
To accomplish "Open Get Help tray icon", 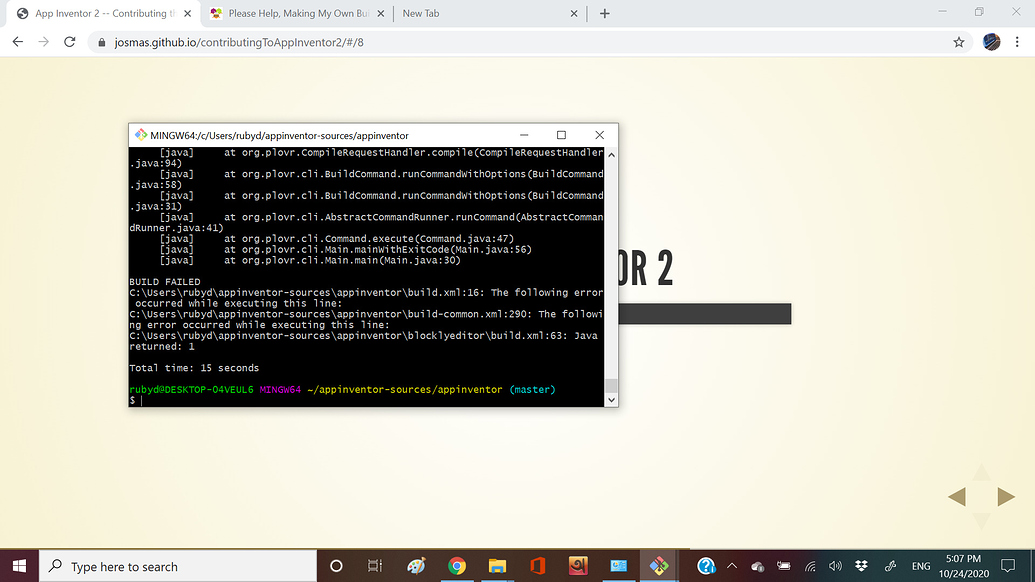I will click(706, 566).
